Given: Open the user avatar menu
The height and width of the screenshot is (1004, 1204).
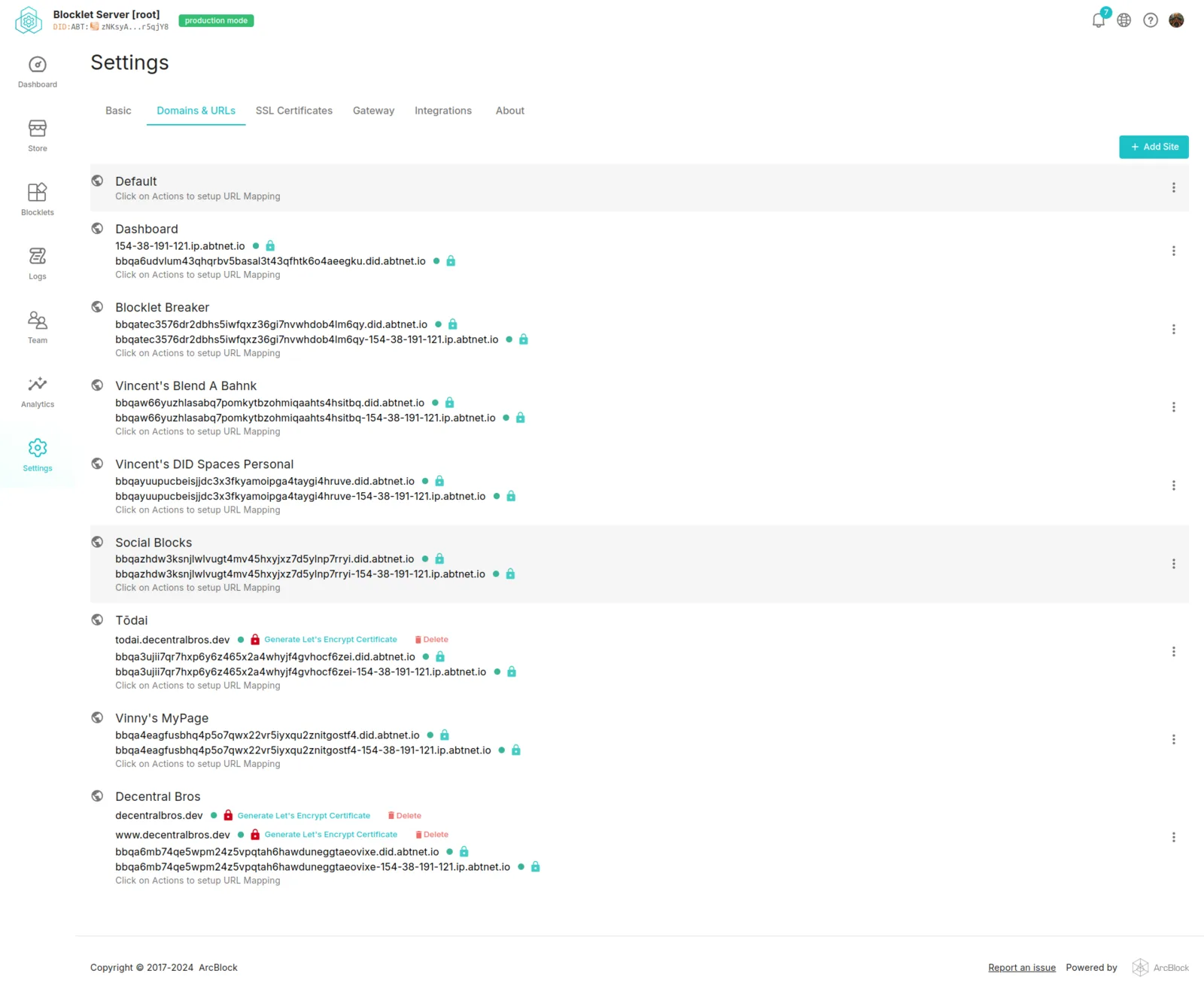Looking at the screenshot, I should 1177,20.
